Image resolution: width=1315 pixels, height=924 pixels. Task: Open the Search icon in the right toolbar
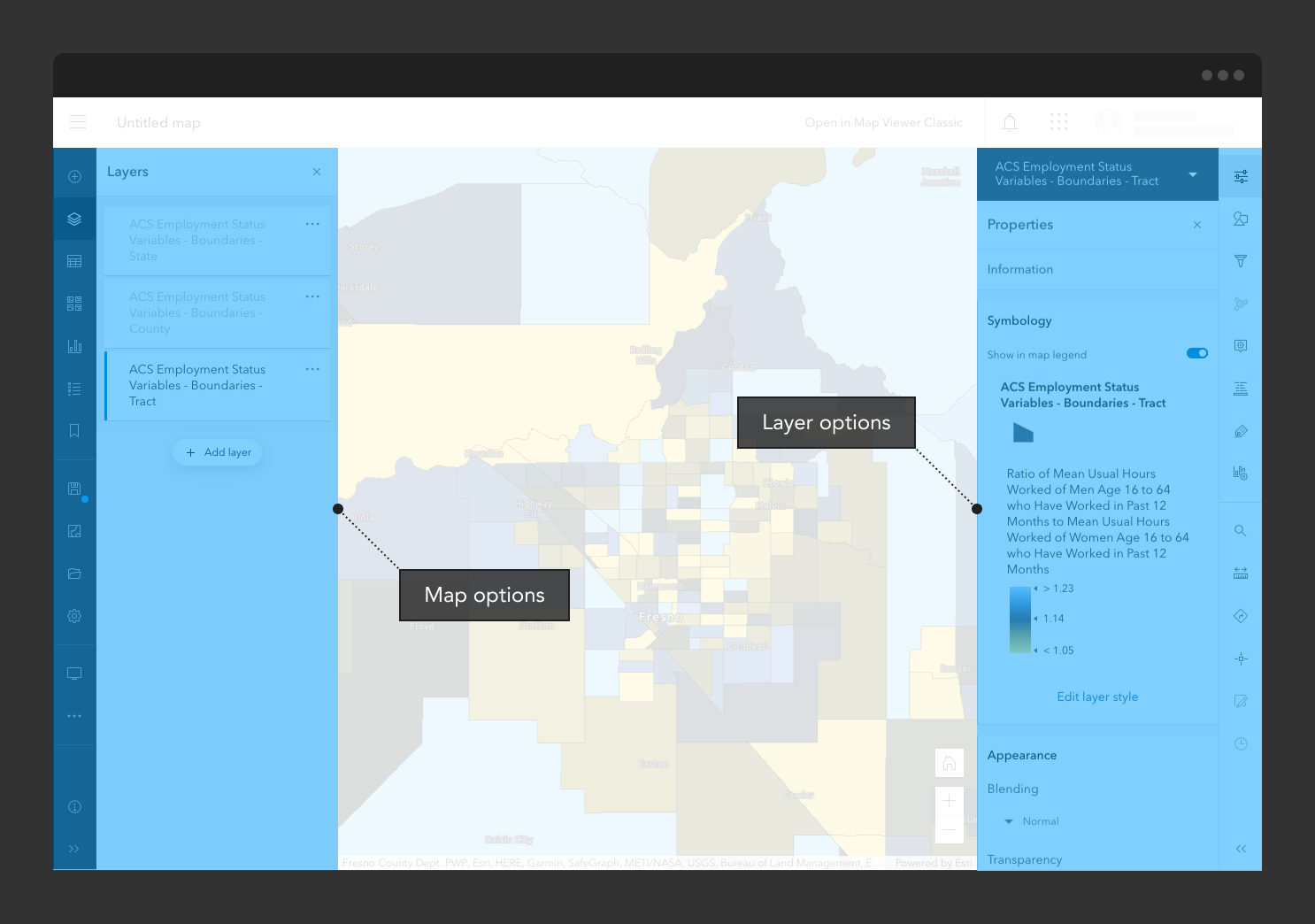(x=1241, y=530)
